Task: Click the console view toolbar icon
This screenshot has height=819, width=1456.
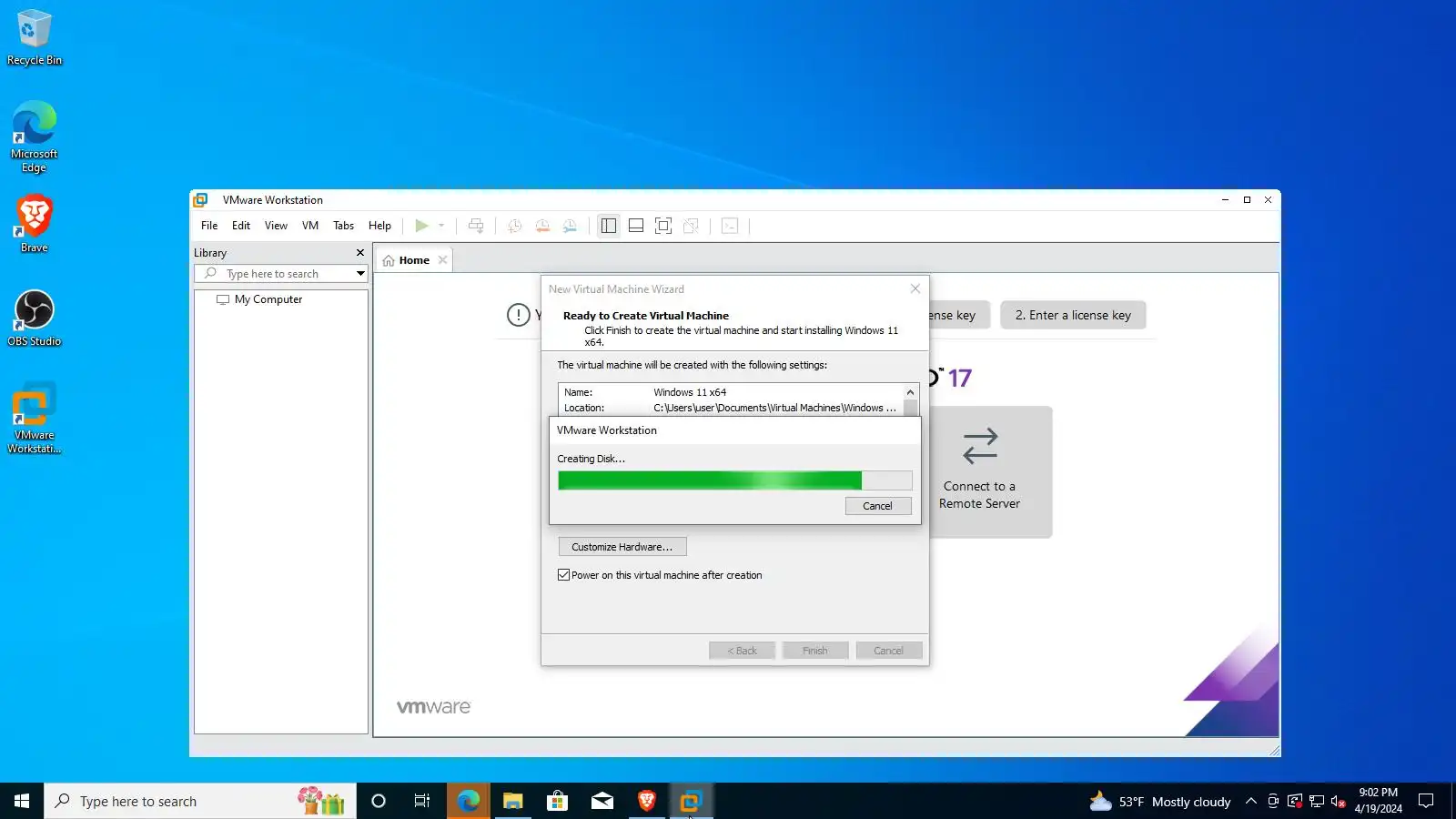Action: point(730,226)
